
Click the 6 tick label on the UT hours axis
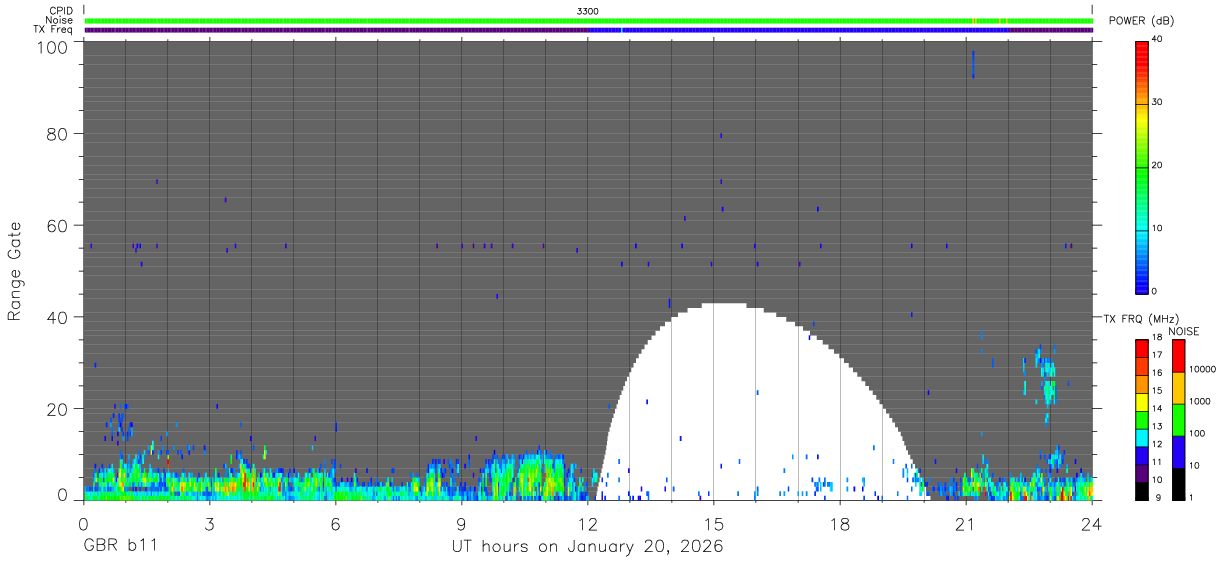click(335, 523)
